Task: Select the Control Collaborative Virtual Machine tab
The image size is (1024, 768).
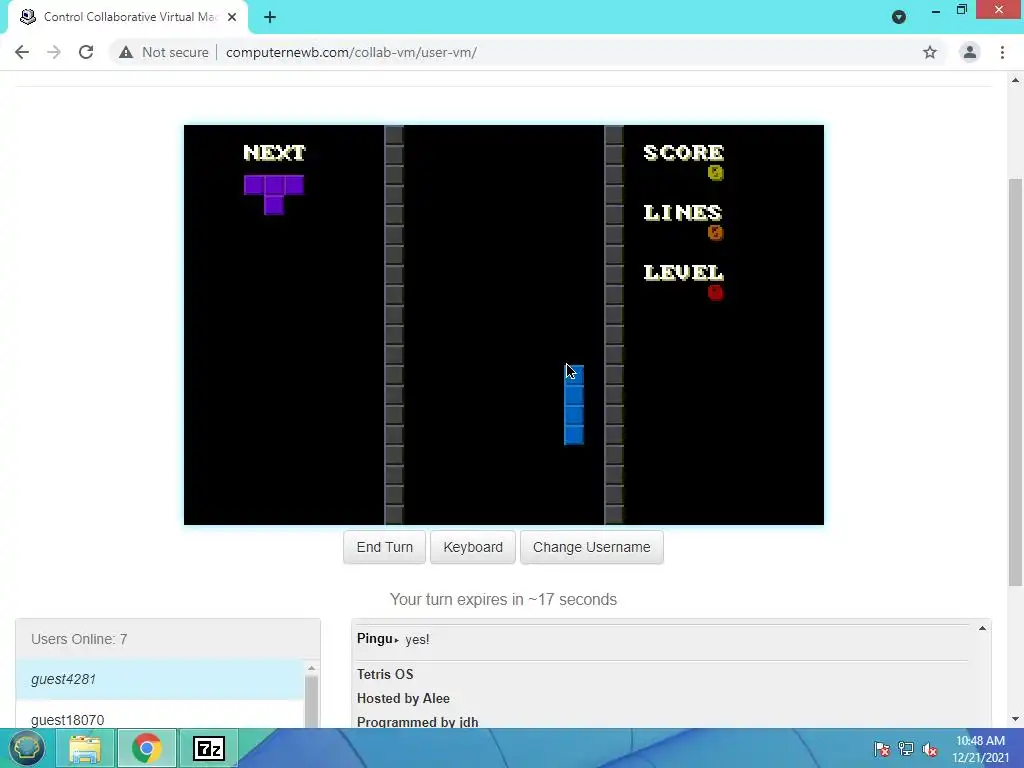Action: pos(129,17)
